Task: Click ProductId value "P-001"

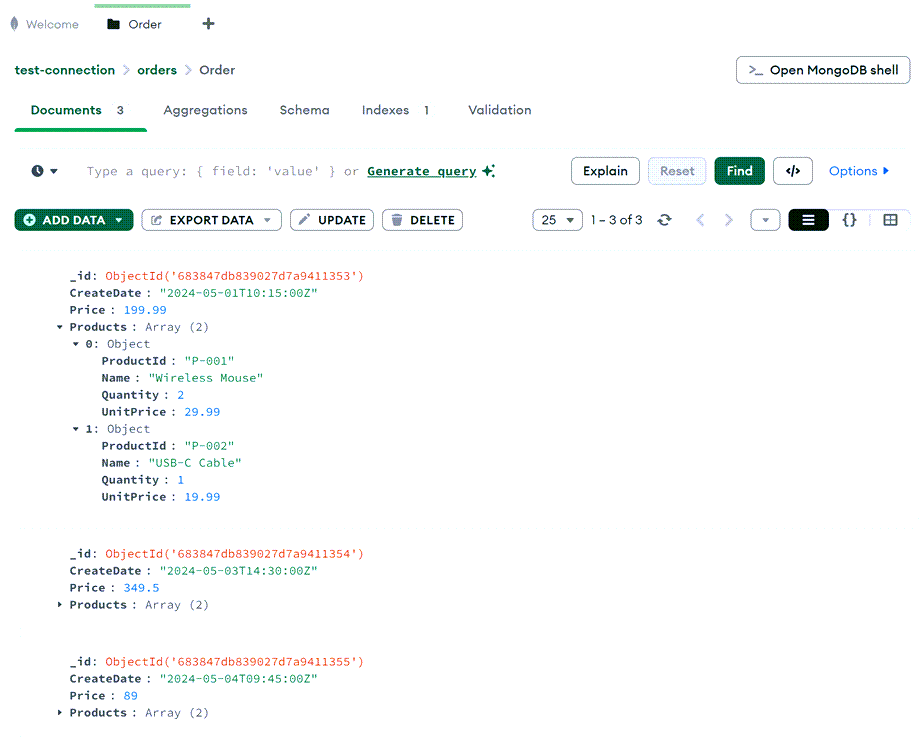Action: coord(209,361)
